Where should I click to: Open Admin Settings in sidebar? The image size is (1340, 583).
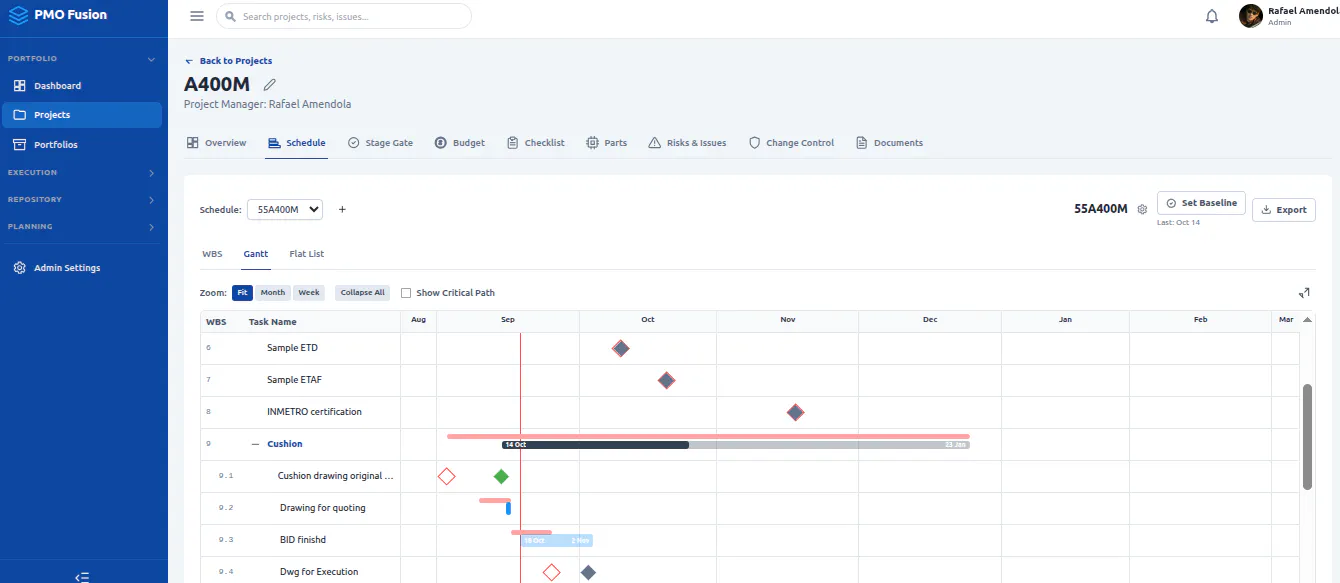pyautogui.click(x=82, y=268)
